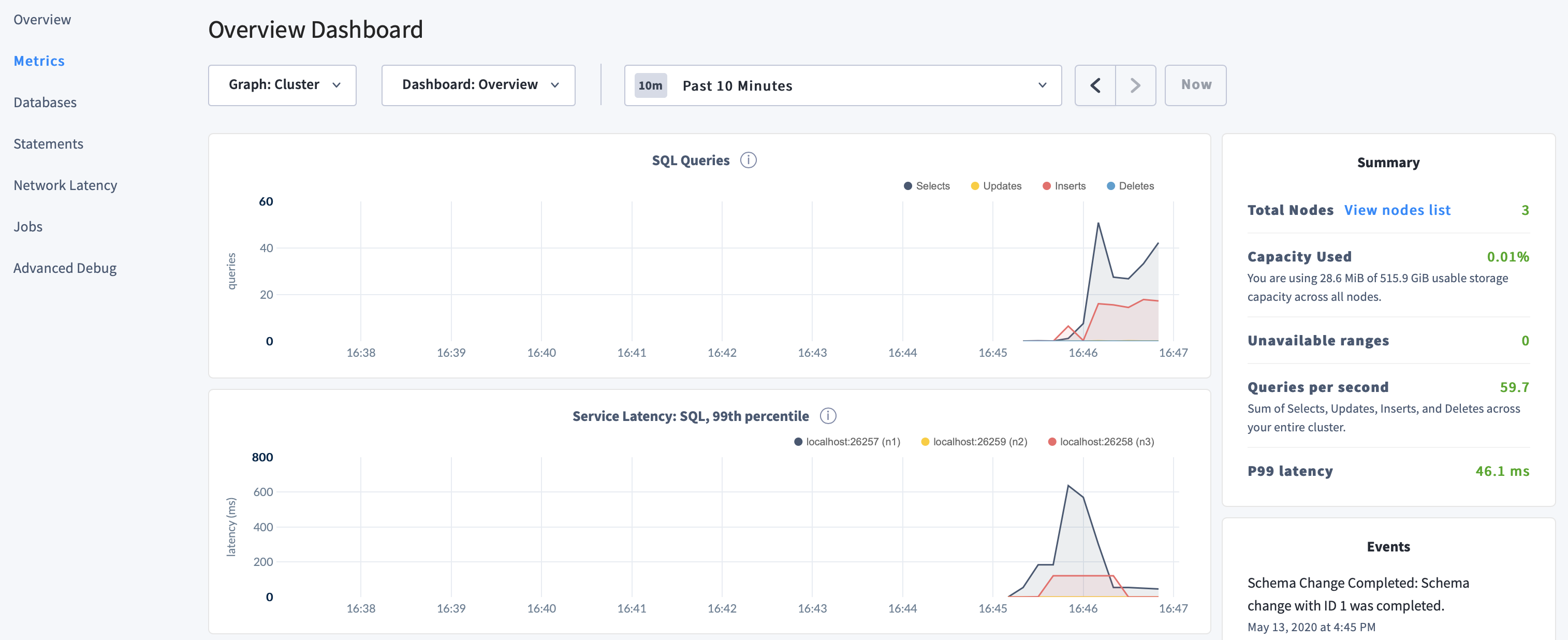Toggle the Inserts series visibility
Viewport: 1568px width, 640px height.
(x=1064, y=186)
